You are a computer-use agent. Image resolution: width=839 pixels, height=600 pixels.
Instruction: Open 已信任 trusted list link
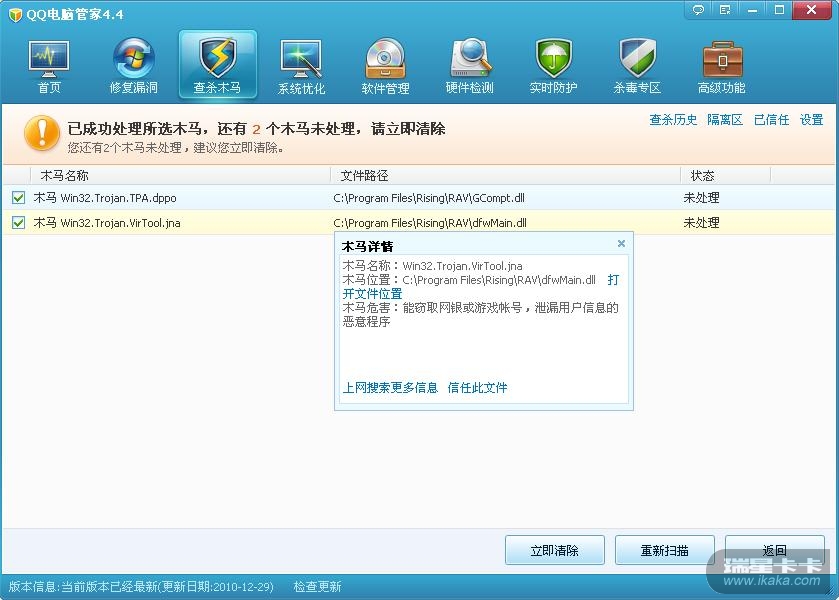(772, 120)
